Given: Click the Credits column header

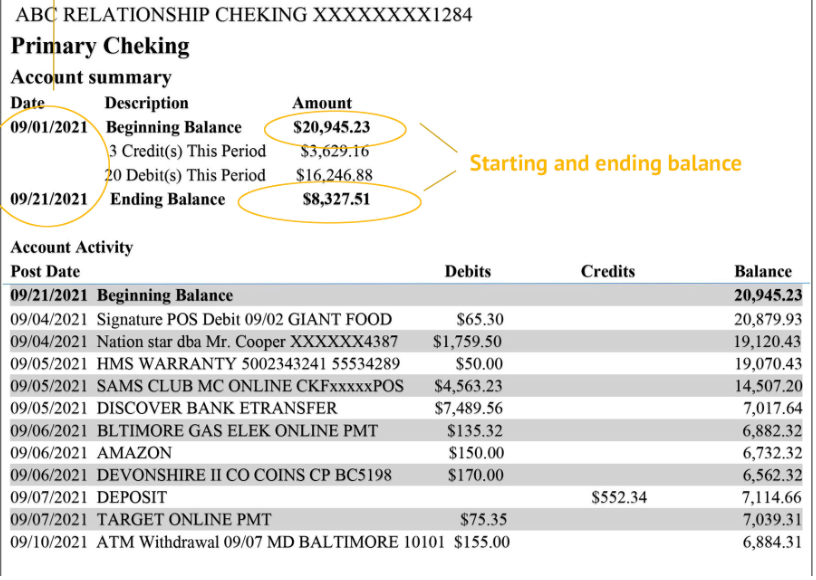Looking at the screenshot, I should (x=607, y=271).
